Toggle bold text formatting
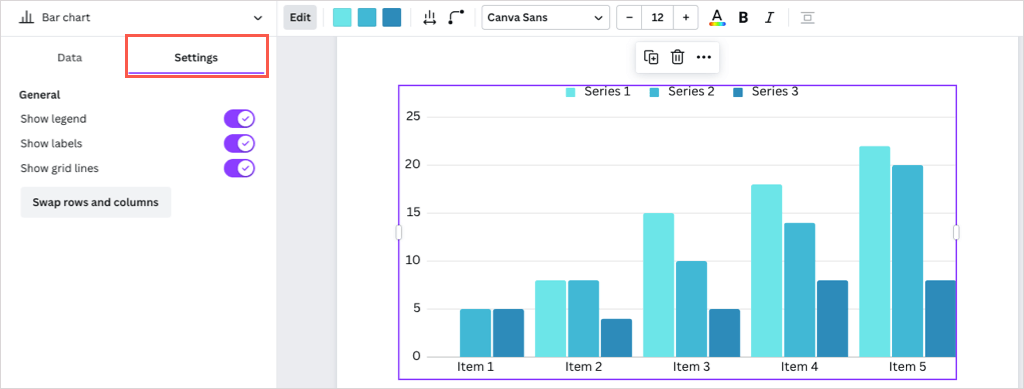 click(x=743, y=18)
